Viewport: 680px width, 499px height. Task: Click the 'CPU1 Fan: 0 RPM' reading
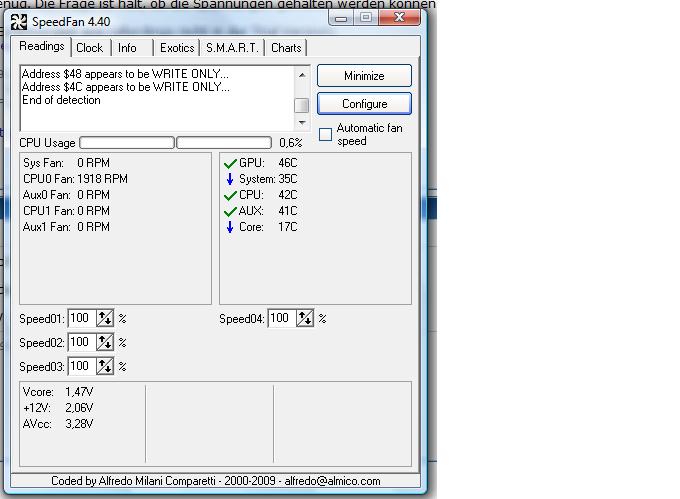(66, 211)
